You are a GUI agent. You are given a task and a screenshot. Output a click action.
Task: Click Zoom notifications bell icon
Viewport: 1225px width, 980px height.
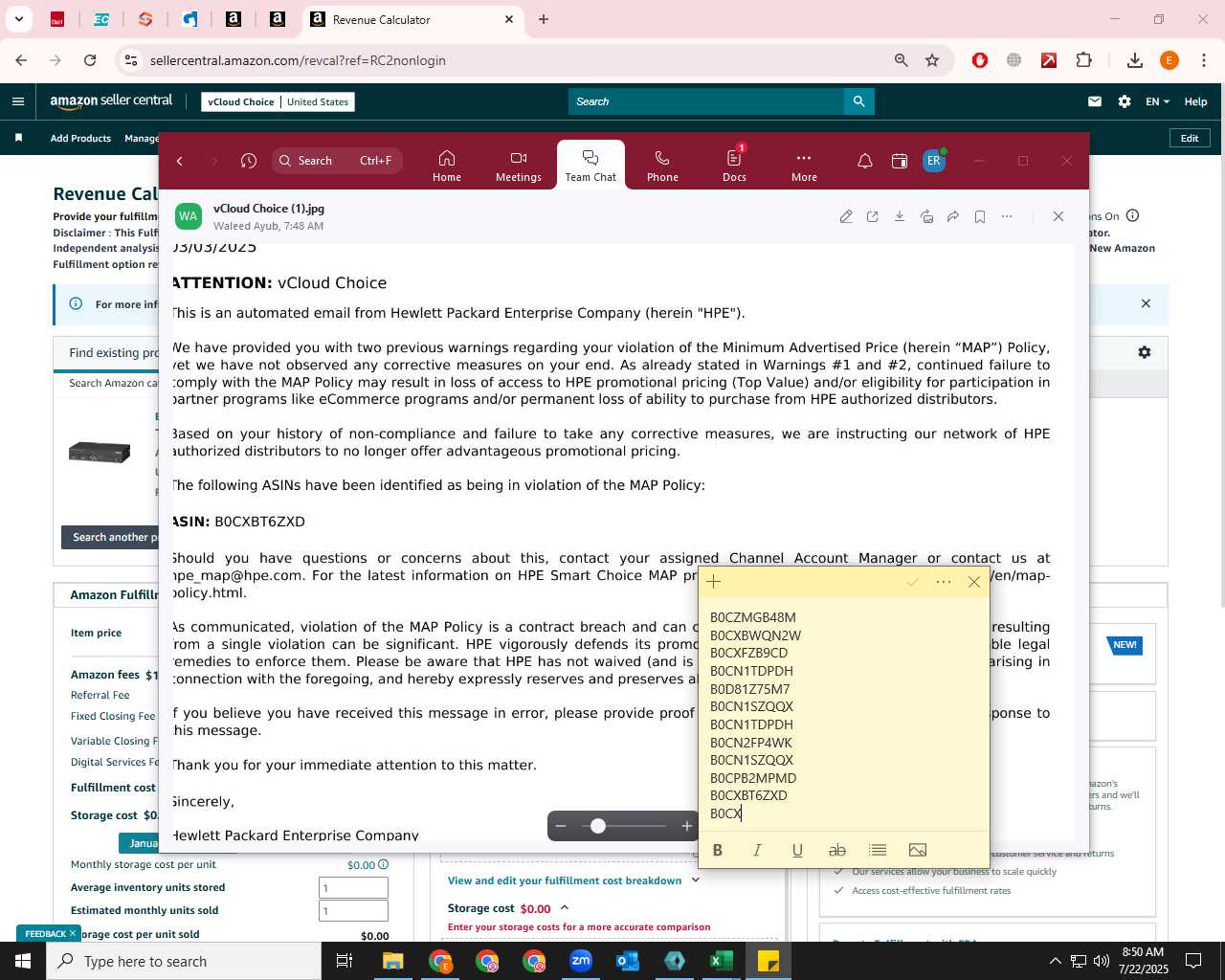(865, 161)
